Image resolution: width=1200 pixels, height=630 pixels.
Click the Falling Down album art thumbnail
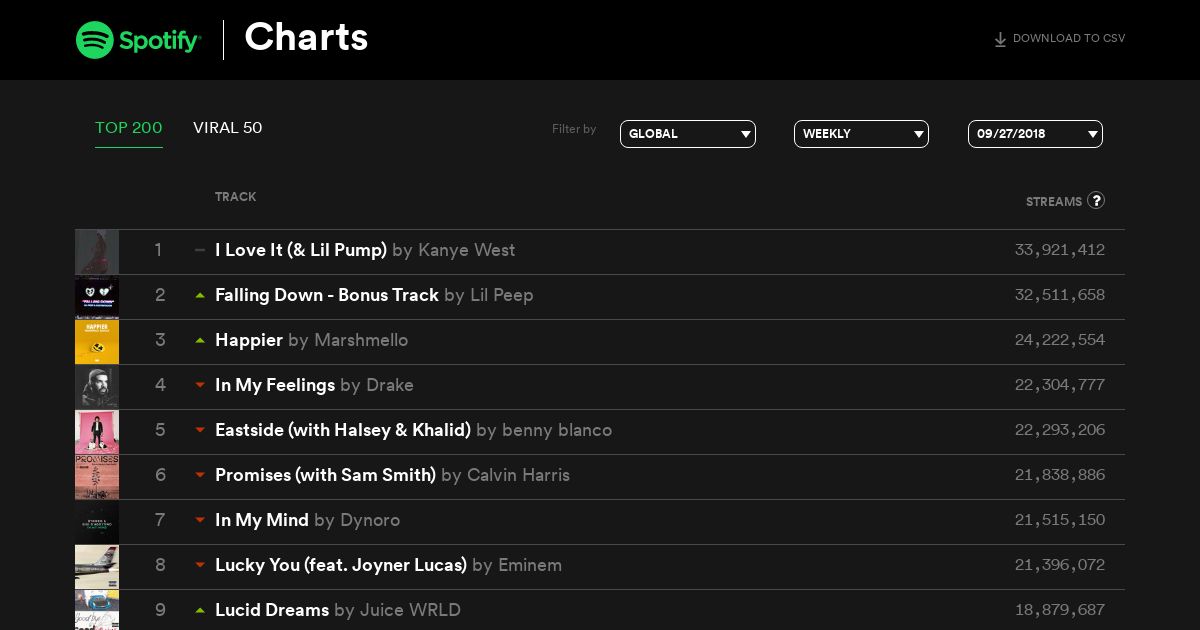(97, 297)
